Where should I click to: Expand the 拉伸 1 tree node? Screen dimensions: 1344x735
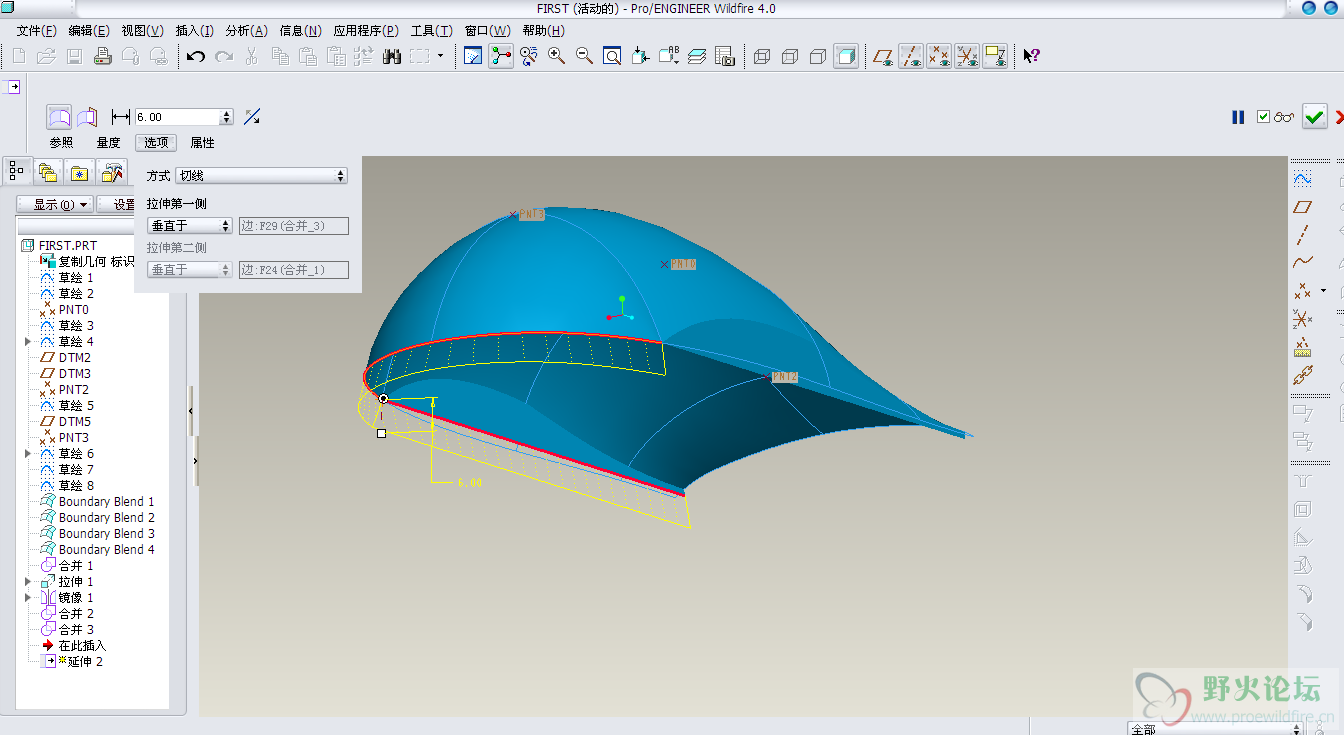(x=27, y=582)
